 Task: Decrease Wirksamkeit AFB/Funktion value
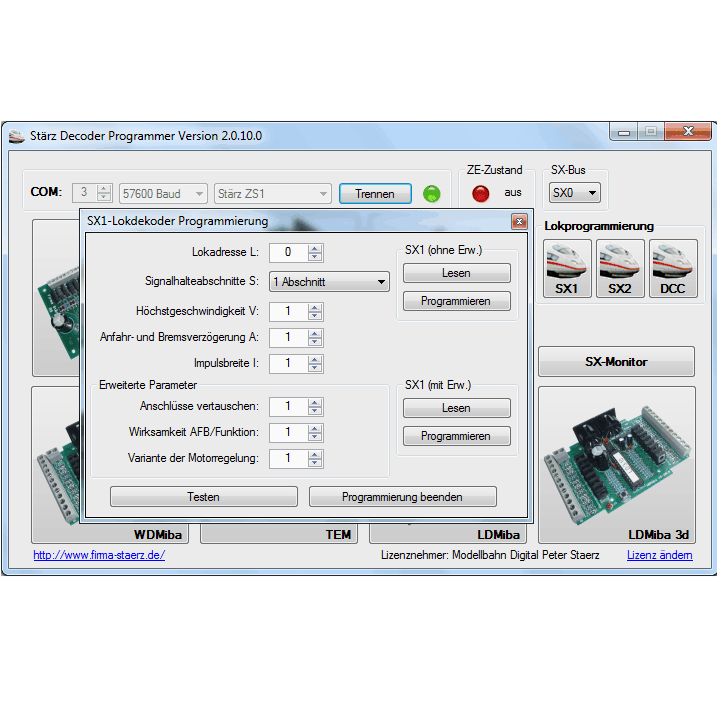[x=315, y=437]
